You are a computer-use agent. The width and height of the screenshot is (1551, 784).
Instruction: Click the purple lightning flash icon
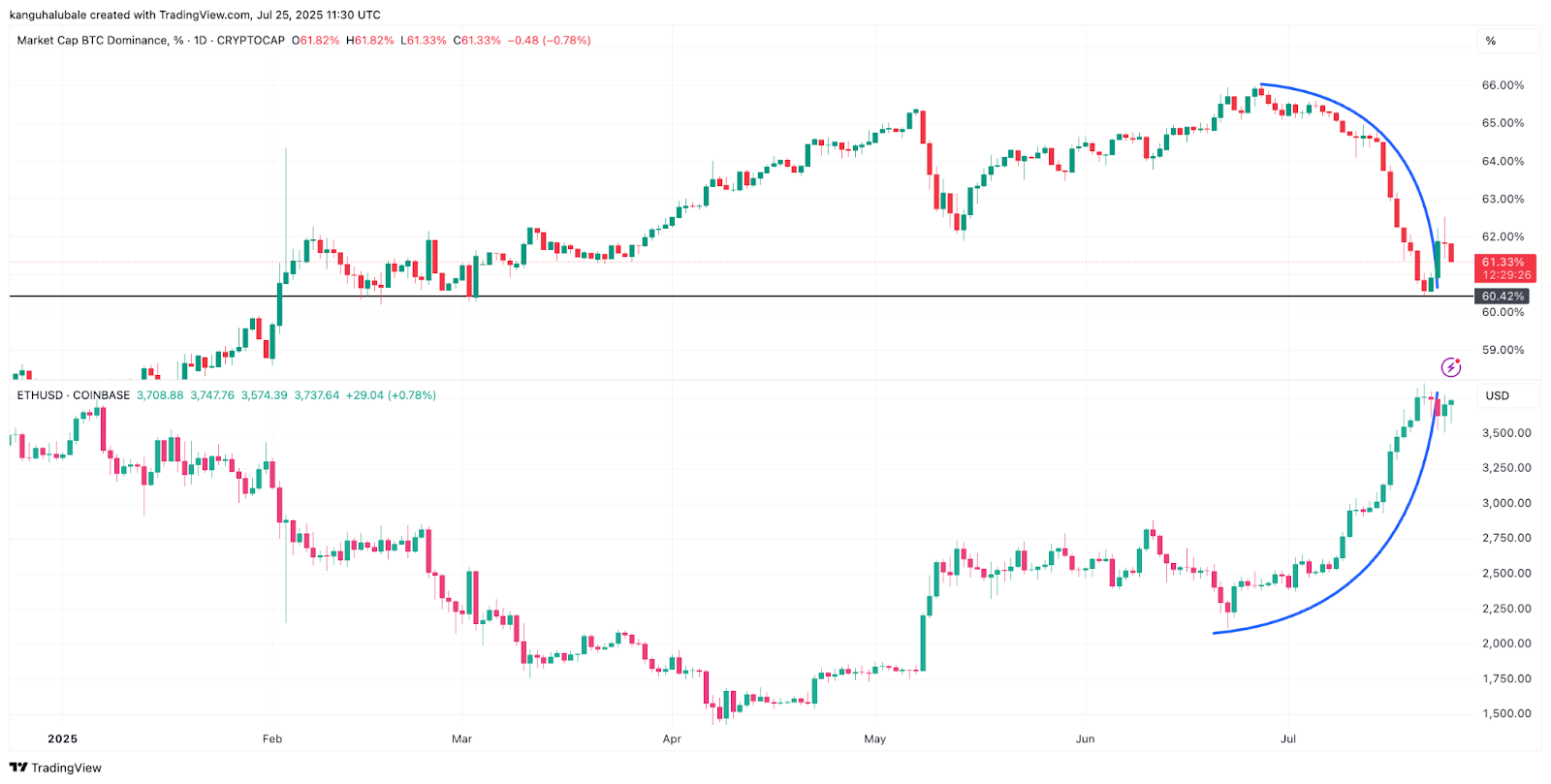(x=1450, y=367)
